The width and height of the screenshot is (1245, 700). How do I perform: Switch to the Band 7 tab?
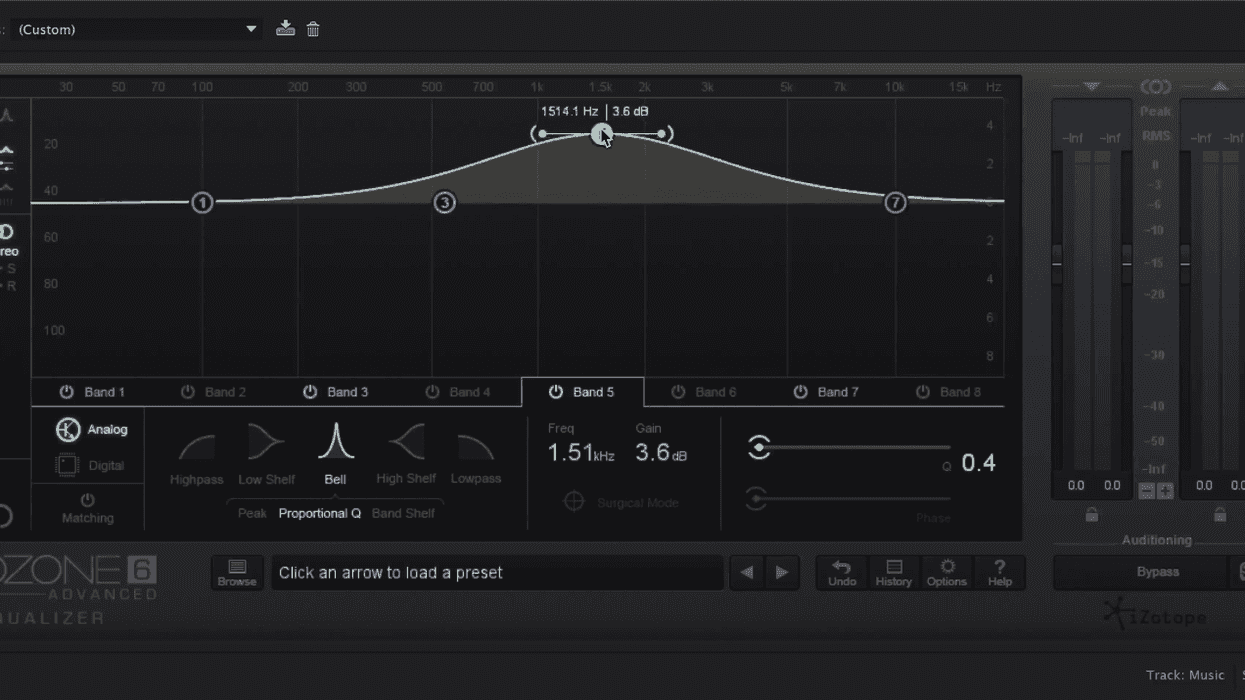[x=838, y=392]
